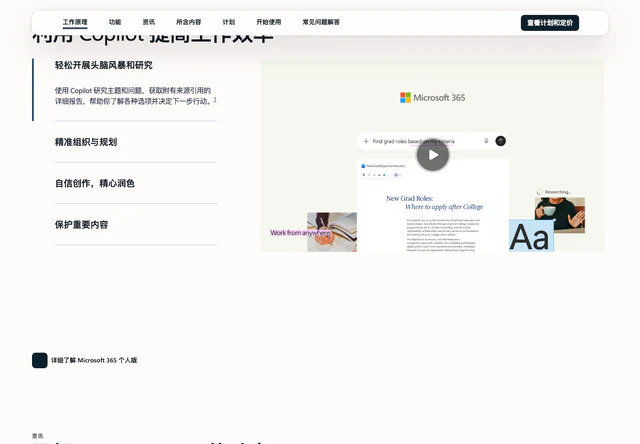Click the 'Work from anywhere' text
Image resolution: width=640 pixels, height=444 pixels.
coord(300,233)
